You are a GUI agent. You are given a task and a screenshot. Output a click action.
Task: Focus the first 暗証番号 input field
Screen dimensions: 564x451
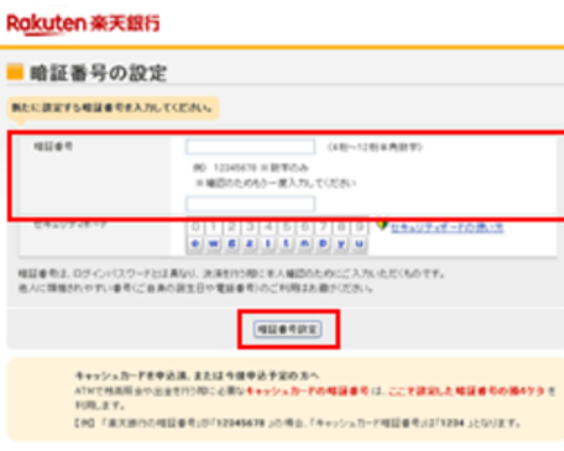pyautogui.click(x=250, y=147)
